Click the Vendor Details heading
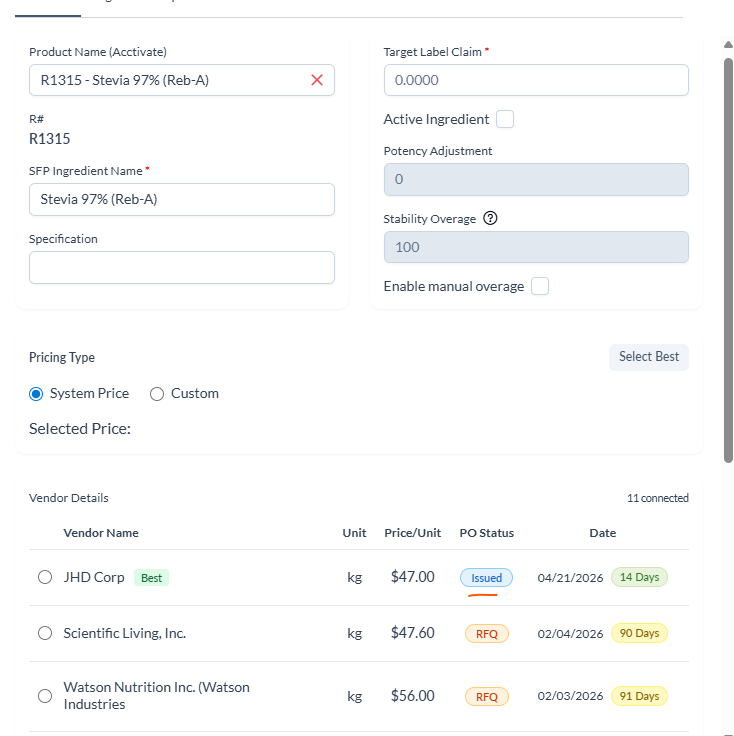Screen dimensions: 734x736 69,498
